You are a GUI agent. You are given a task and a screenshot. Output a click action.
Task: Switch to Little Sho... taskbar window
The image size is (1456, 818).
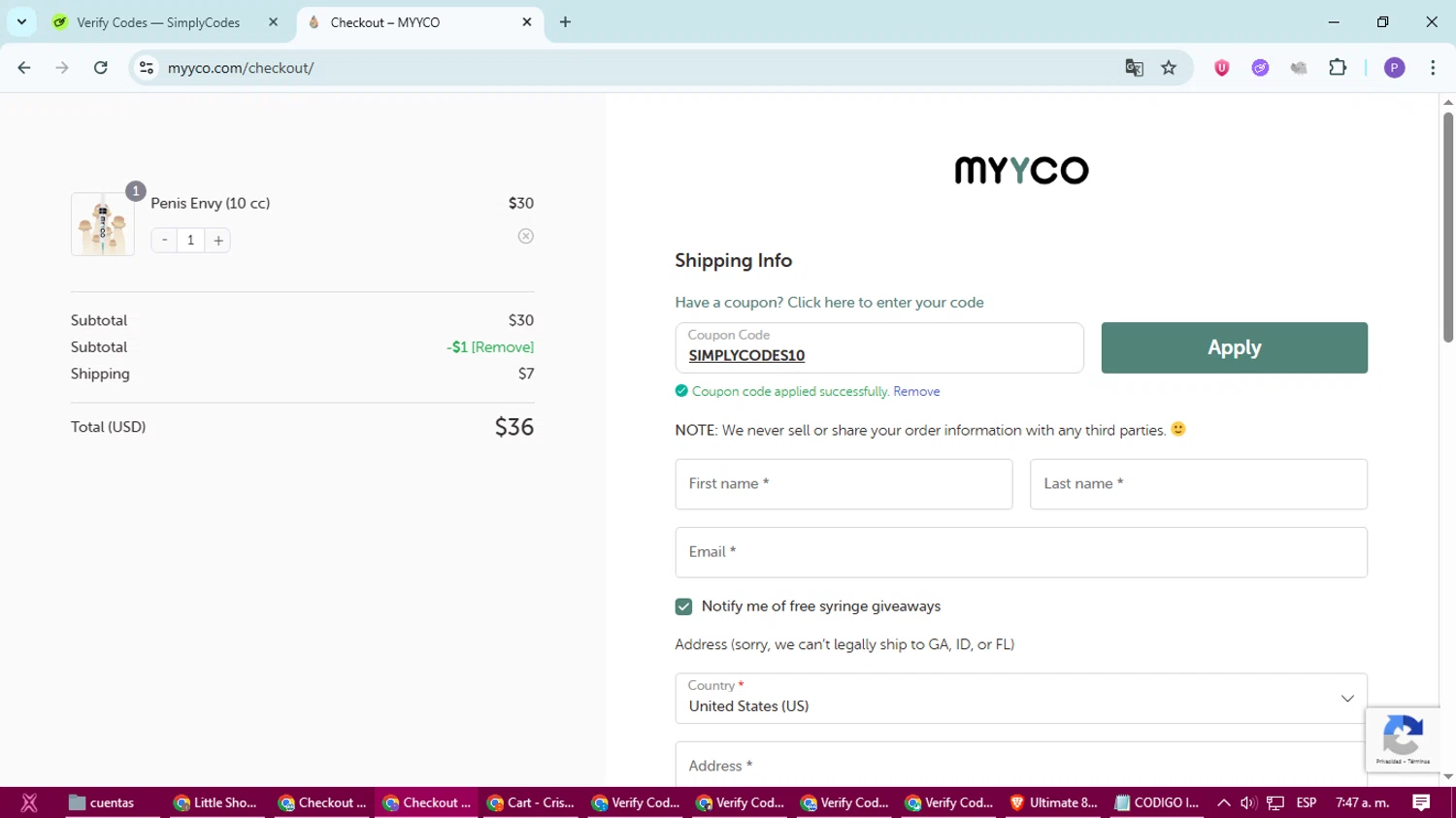pyautogui.click(x=215, y=802)
